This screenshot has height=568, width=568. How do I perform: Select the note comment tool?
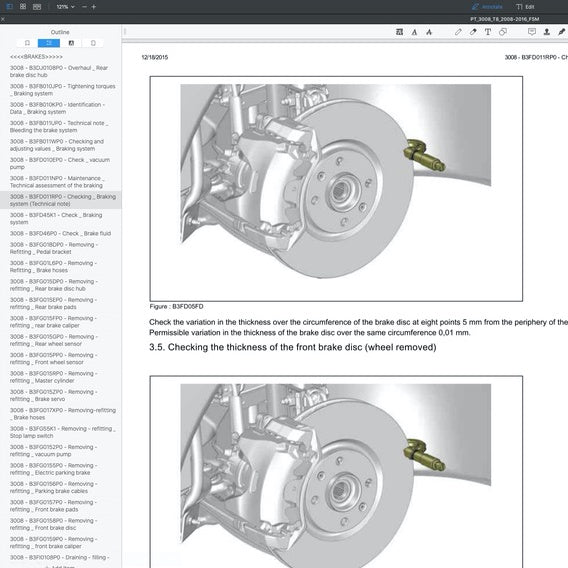pos(532,32)
